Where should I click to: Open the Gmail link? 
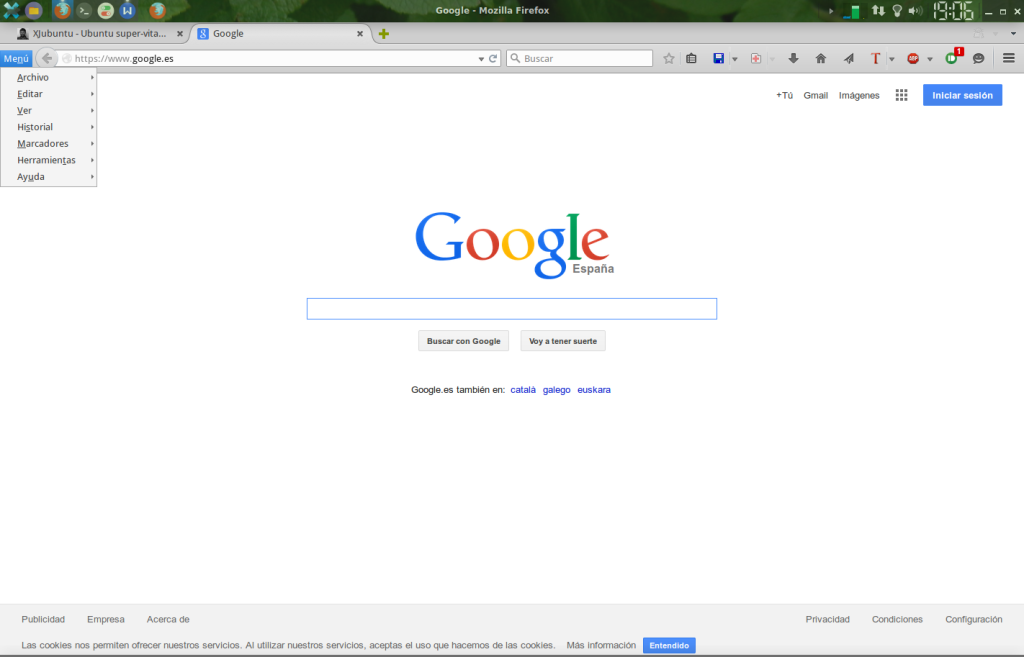click(x=816, y=95)
